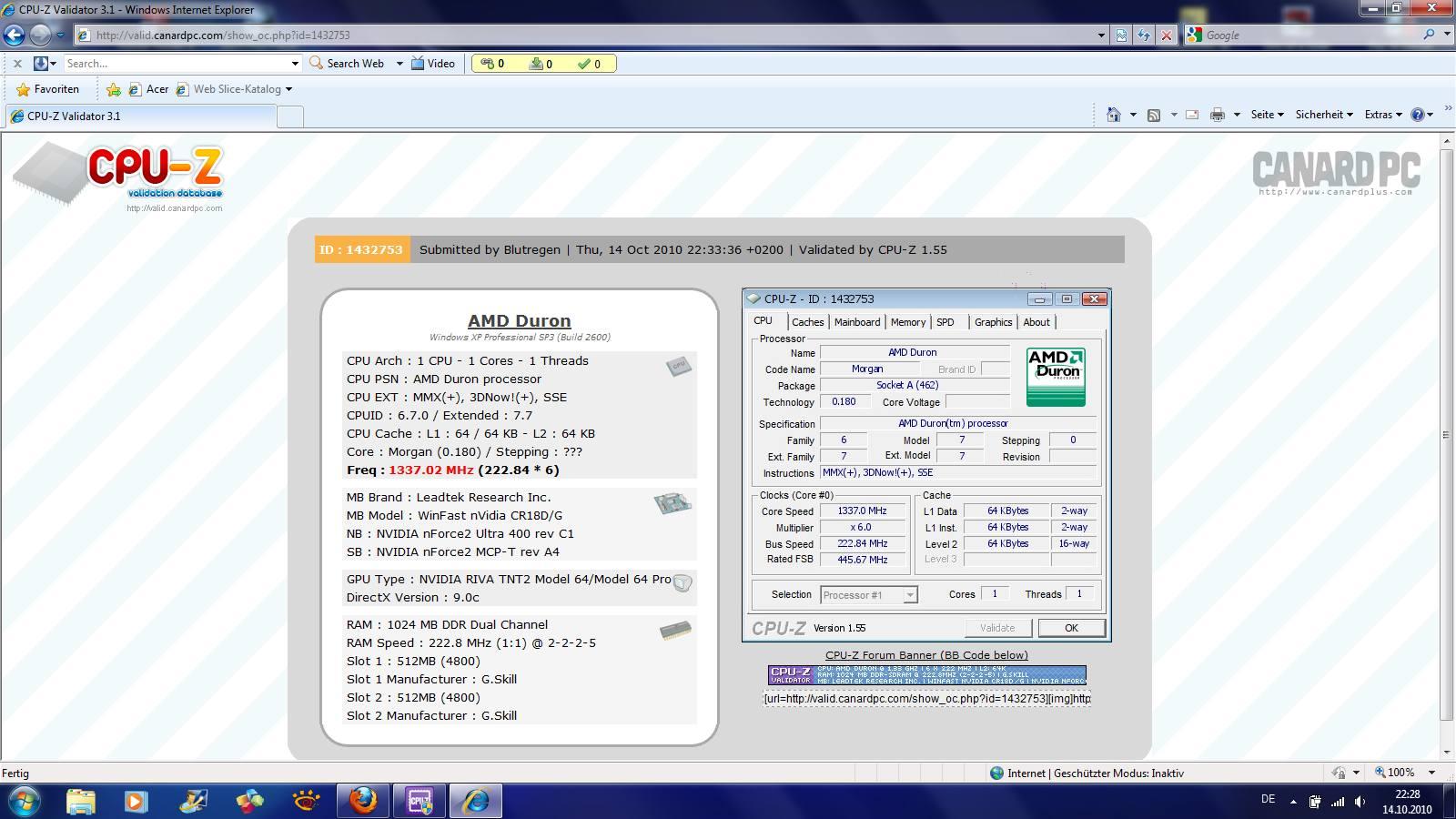Viewport: 1456px width, 819px height.
Task: Click the Caches tab in CPU-Z image
Action: 807,322
